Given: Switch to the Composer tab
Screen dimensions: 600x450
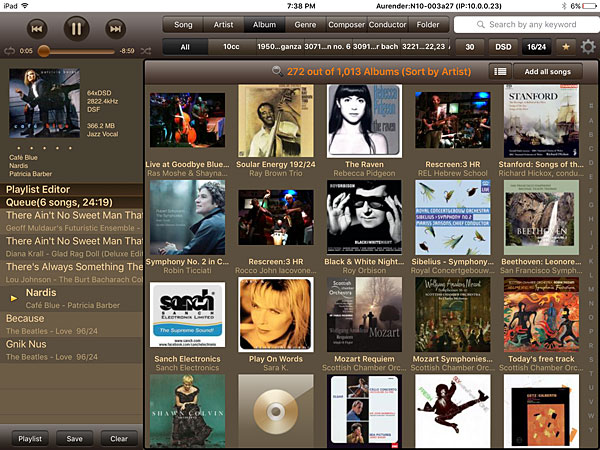Looking at the screenshot, I should point(346,24).
